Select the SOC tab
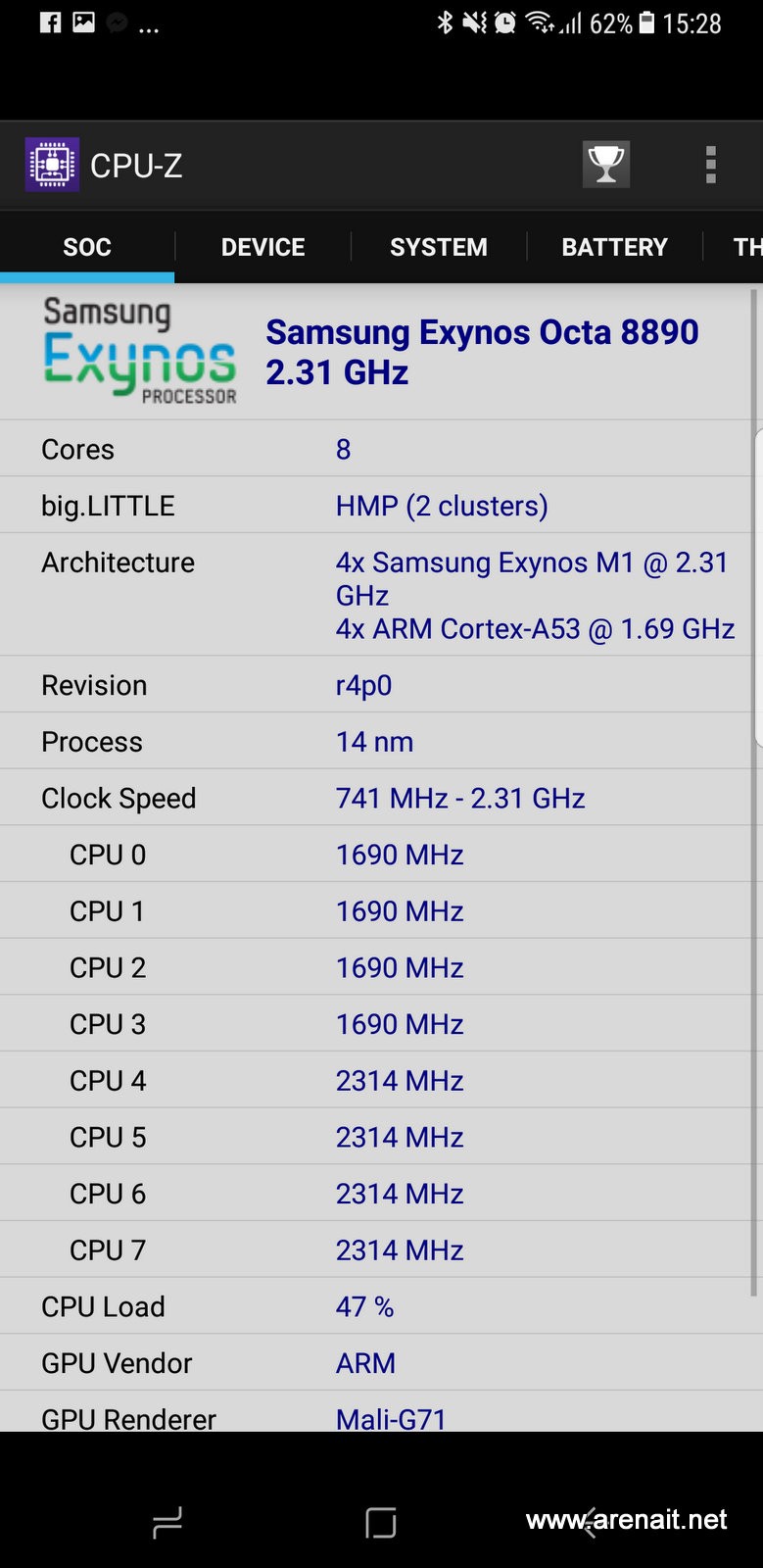The width and height of the screenshot is (763, 1568). pyautogui.click(x=87, y=247)
